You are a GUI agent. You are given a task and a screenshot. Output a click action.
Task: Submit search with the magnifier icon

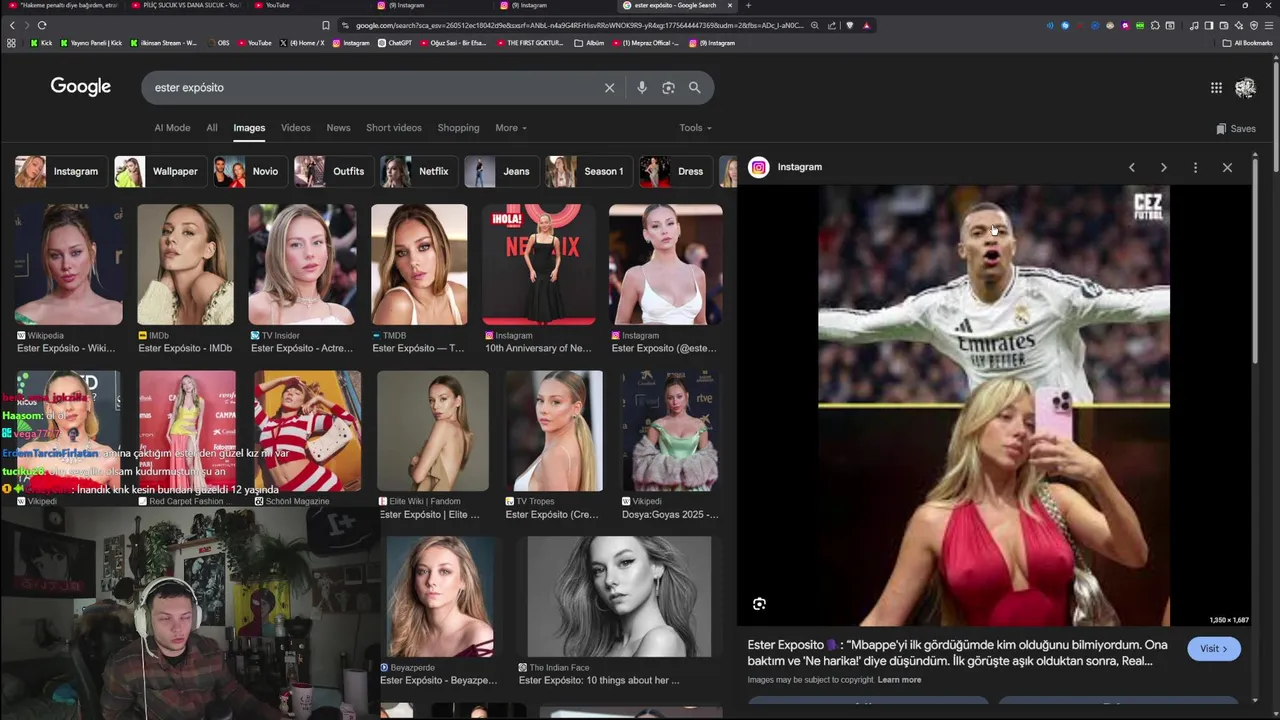coord(694,88)
